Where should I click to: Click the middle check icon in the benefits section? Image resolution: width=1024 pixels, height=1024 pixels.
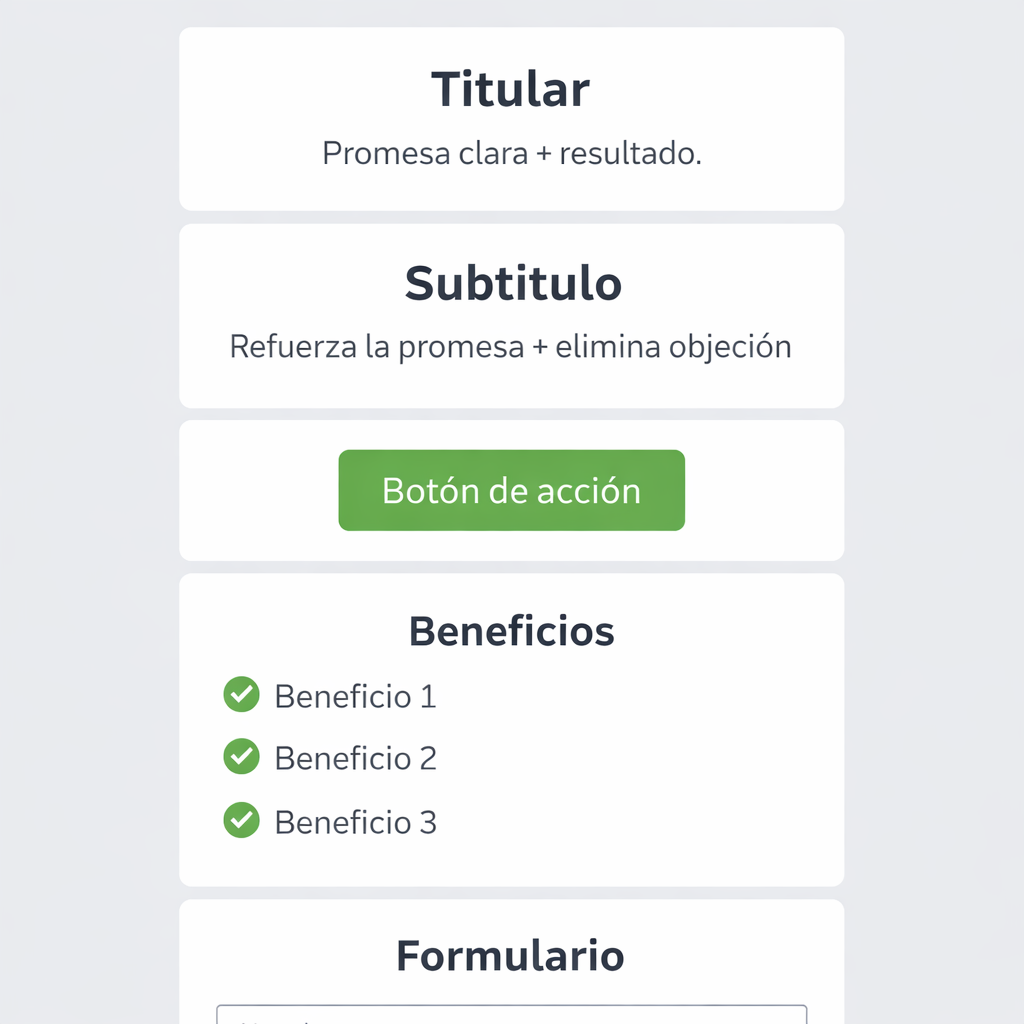coord(241,757)
